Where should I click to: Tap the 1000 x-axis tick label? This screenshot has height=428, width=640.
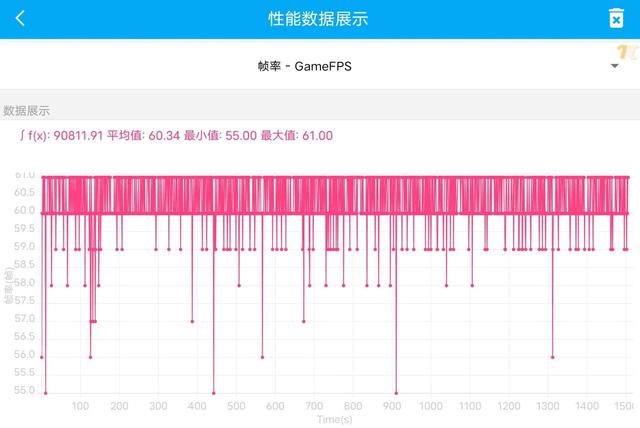click(x=431, y=406)
